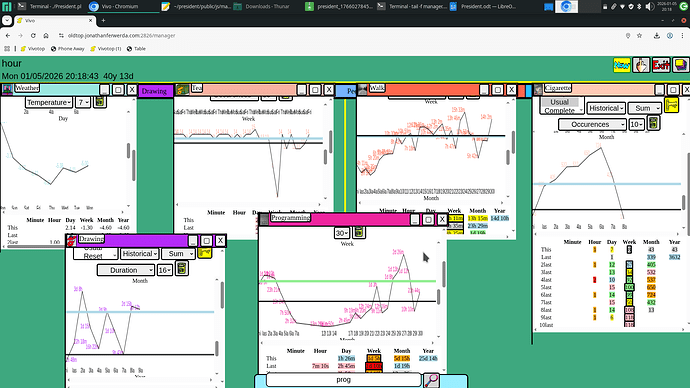
Task: Reload the page in Chromium
Action: pyautogui.click(x=33, y=36)
